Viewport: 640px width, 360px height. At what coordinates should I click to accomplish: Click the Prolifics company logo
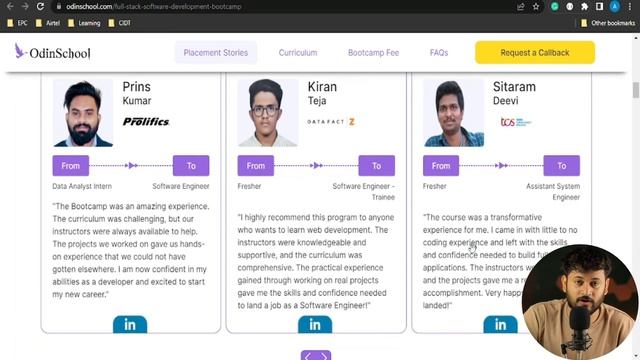point(146,122)
